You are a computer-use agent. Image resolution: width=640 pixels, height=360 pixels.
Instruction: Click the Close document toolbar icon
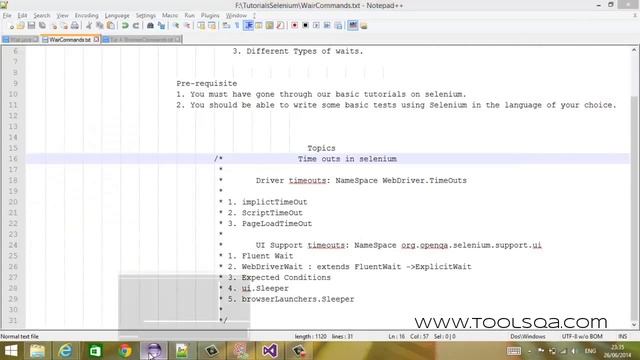tap(53, 26)
